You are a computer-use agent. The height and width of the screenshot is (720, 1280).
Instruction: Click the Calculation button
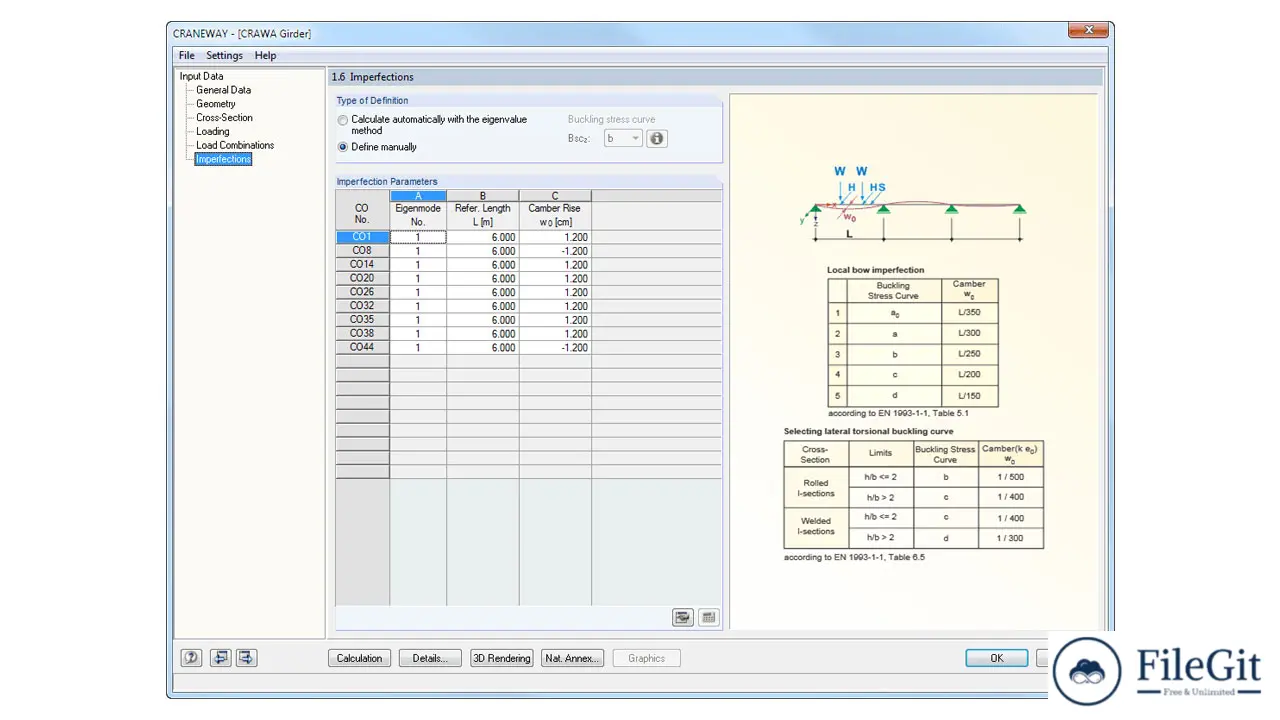(x=359, y=658)
